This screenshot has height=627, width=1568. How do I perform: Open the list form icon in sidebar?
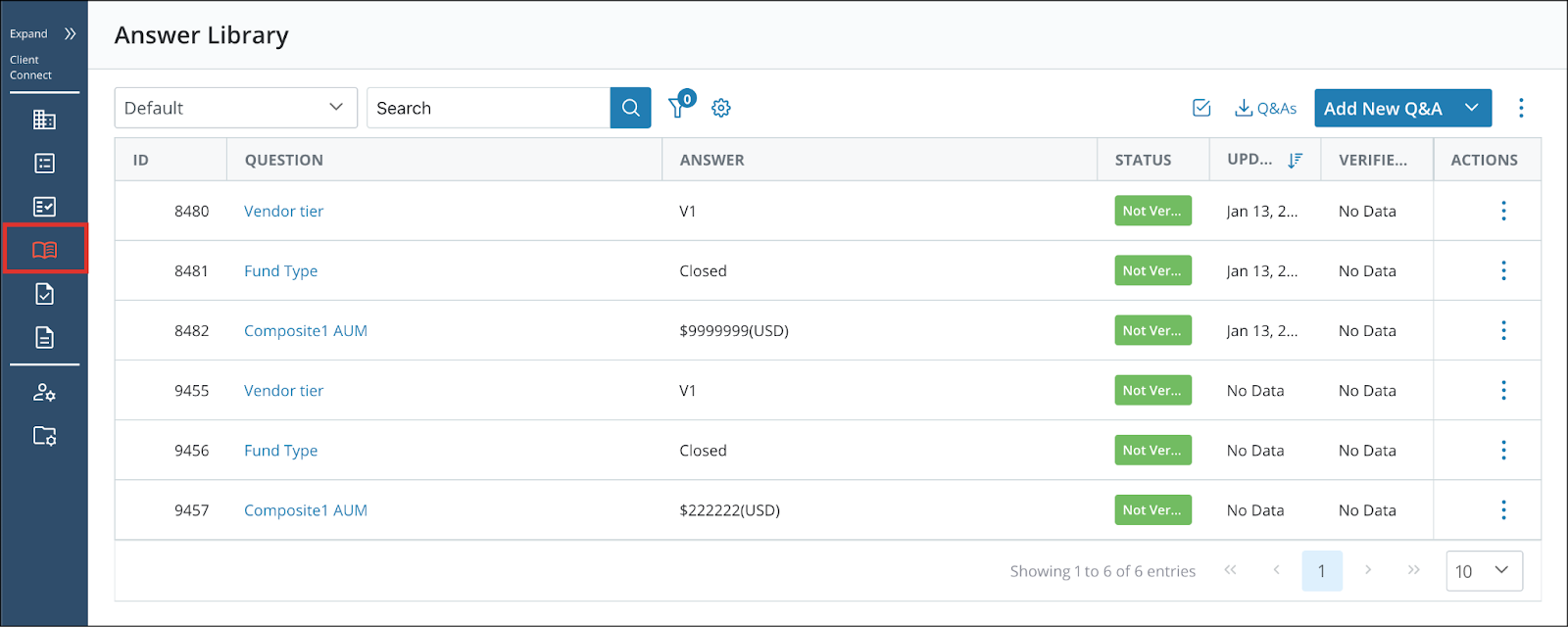pos(44,164)
